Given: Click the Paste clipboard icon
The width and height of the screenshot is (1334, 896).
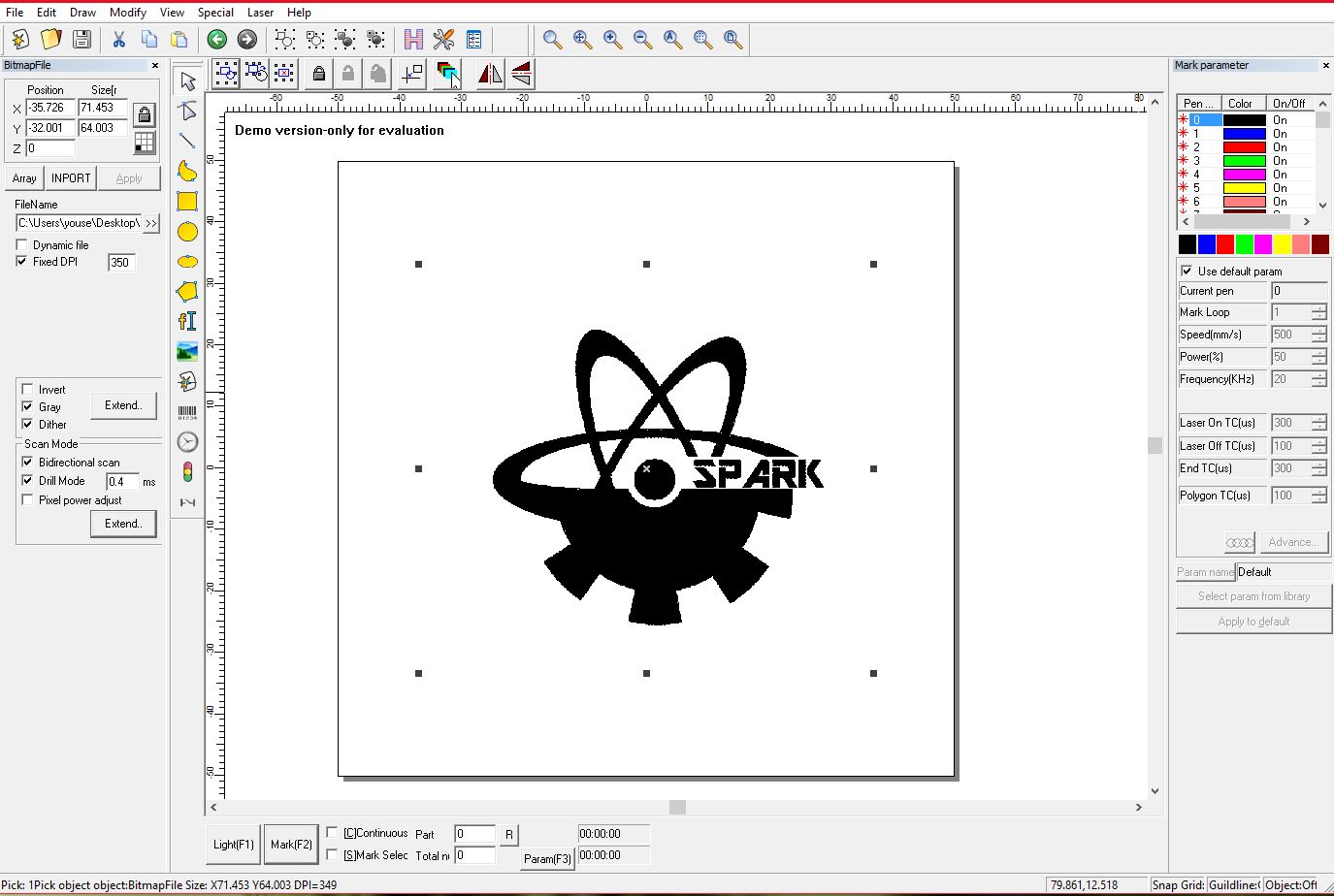Looking at the screenshot, I should 179,39.
